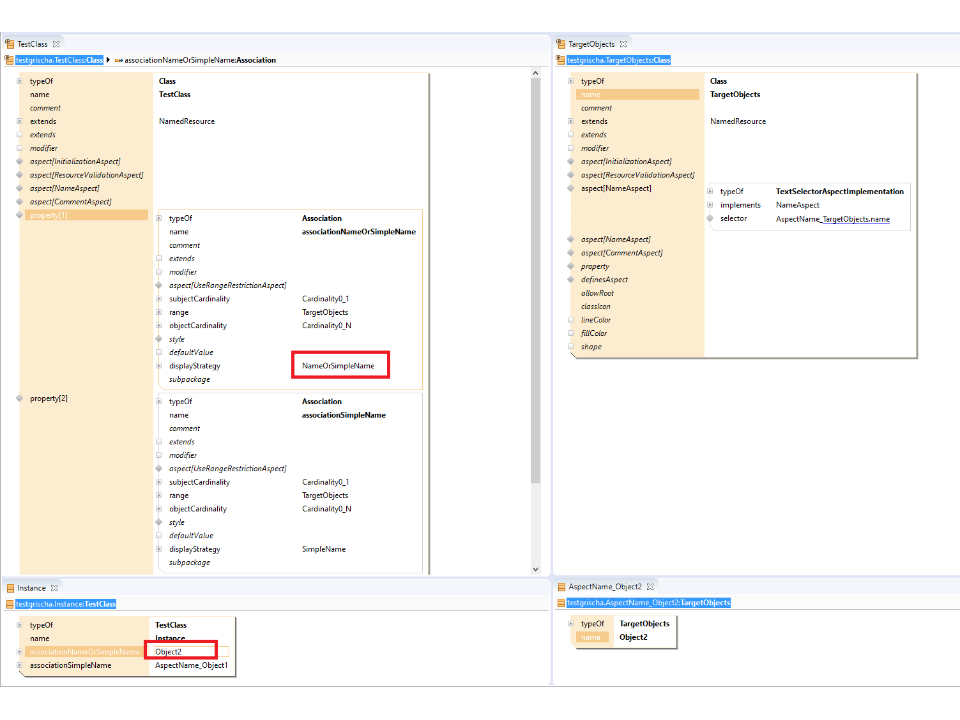Viewport: 960px width, 720px height.
Task: Expand the typeOf row in TestClass panel
Action: click(19, 81)
